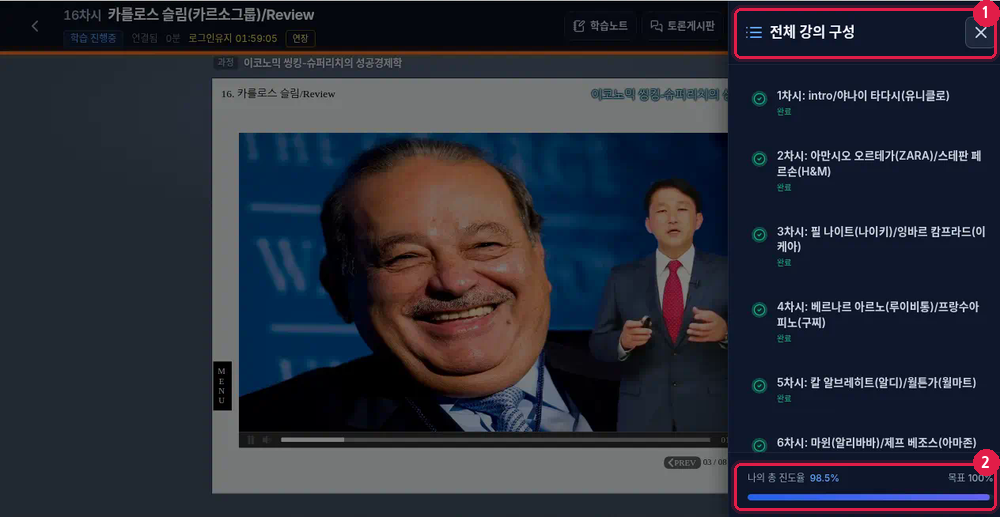Select lesson 3차시: 필 나이트(나이키)

point(879,239)
